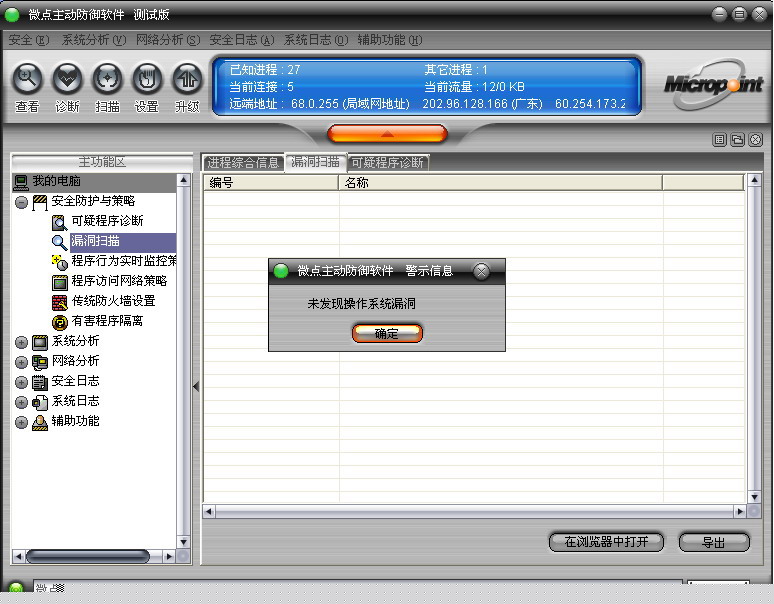The width and height of the screenshot is (774, 604).
Task: Click the sidebar horizontal scrollbar thumb
Action: click(x=88, y=556)
